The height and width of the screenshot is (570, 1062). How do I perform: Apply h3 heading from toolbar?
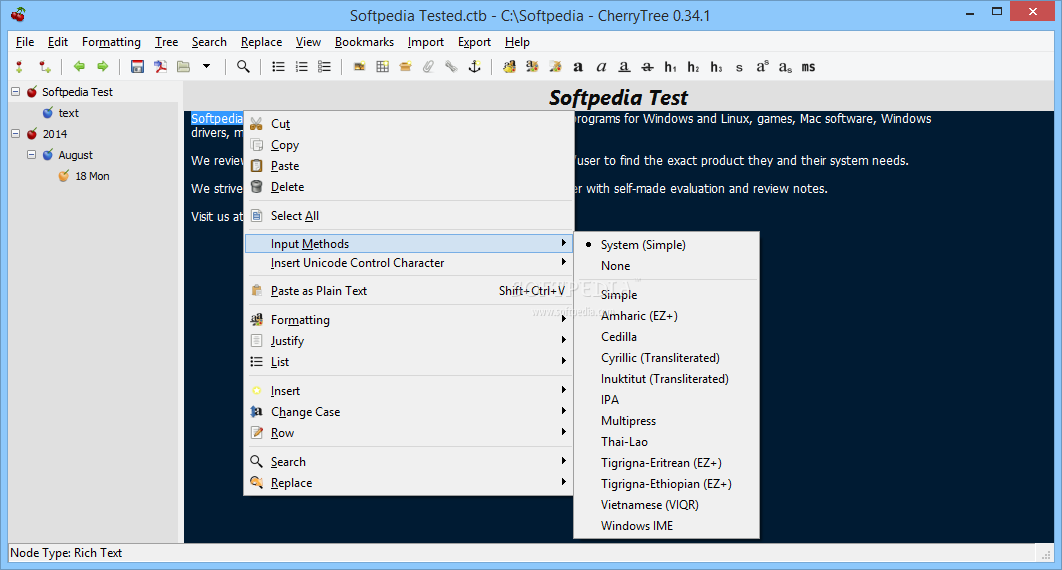716,66
